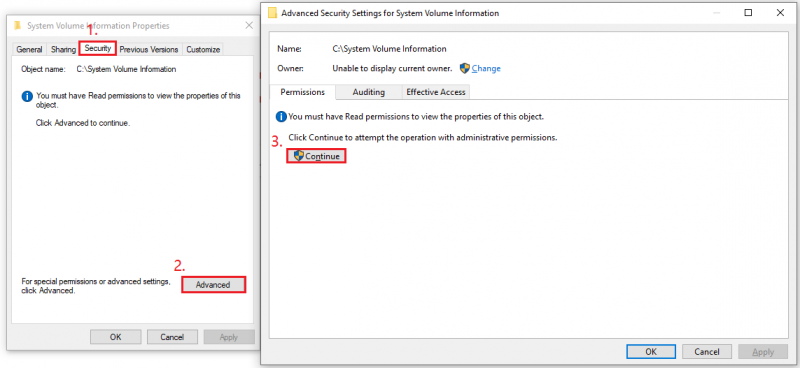
Task: Select the Security tab in Properties
Action: point(97,48)
